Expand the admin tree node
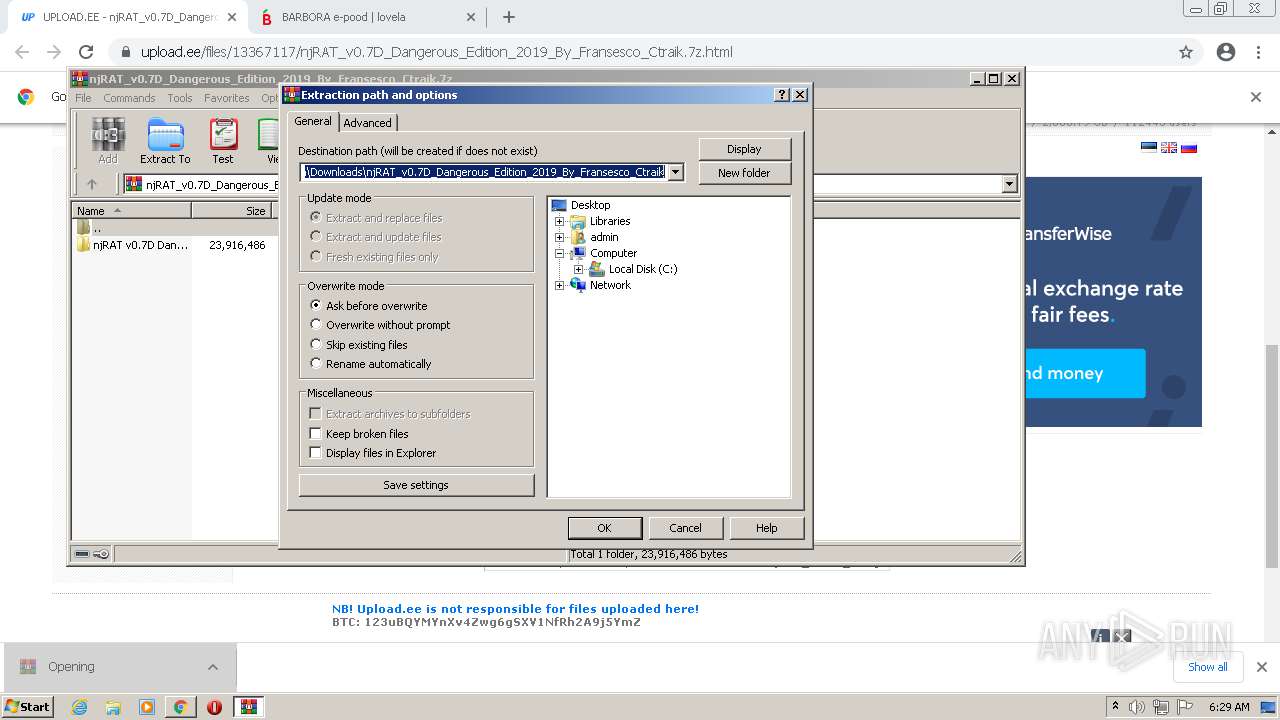The width and height of the screenshot is (1280, 720). click(560, 237)
